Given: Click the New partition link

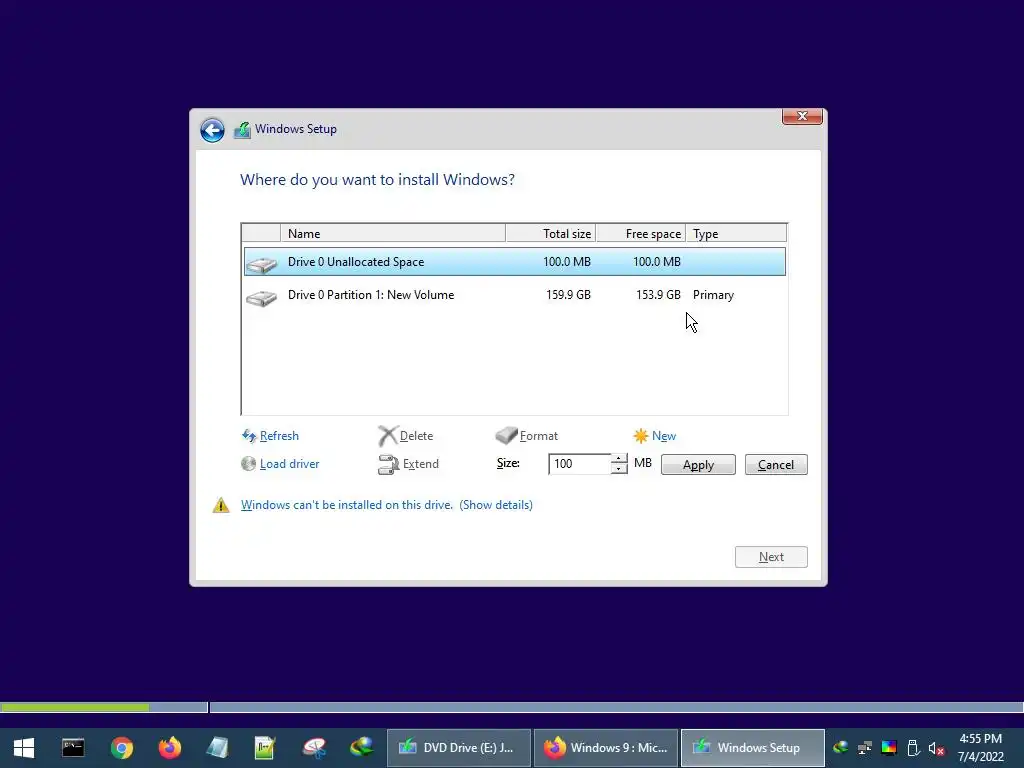Looking at the screenshot, I should pyautogui.click(x=664, y=436).
